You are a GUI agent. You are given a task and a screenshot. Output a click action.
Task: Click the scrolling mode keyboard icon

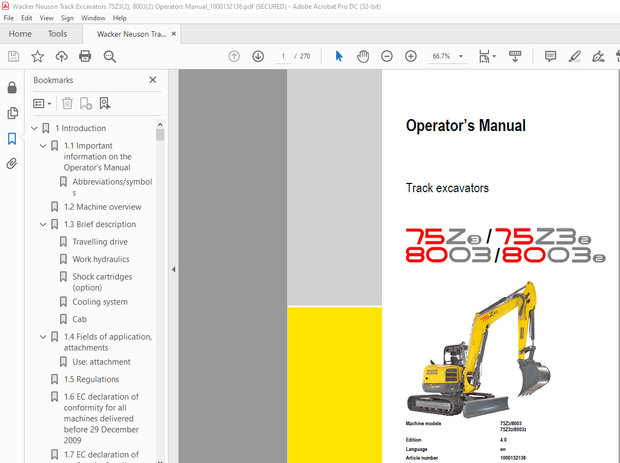pyautogui.click(x=515, y=57)
